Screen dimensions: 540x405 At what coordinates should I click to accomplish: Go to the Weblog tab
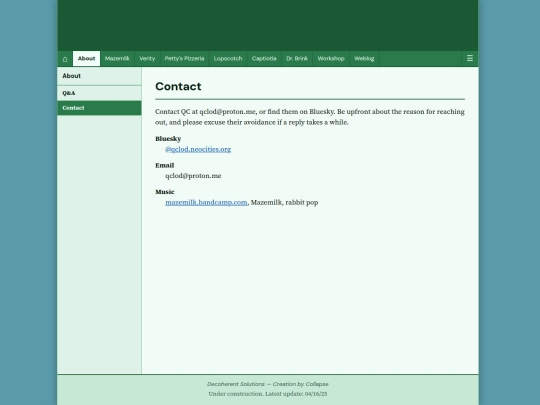pyautogui.click(x=364, y=59)
